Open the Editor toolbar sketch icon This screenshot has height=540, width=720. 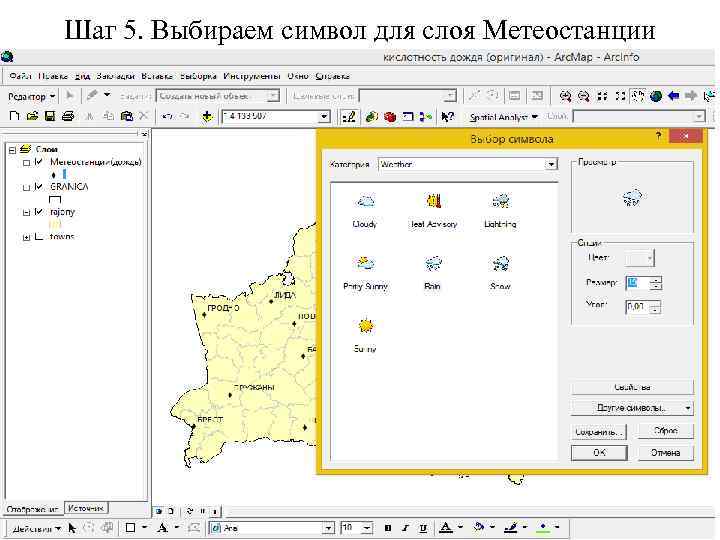click(349, 117)
